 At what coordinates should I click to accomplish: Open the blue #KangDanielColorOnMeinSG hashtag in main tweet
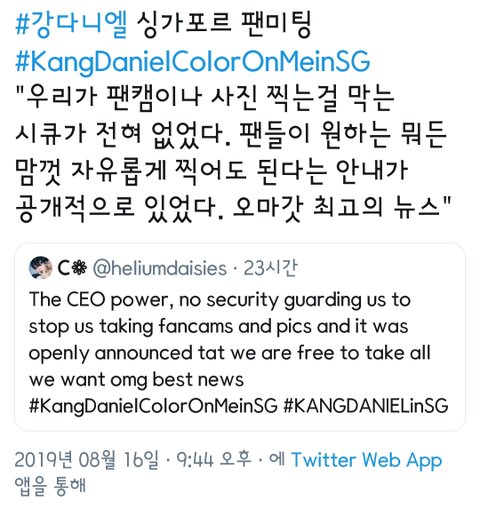pos(193,61)
